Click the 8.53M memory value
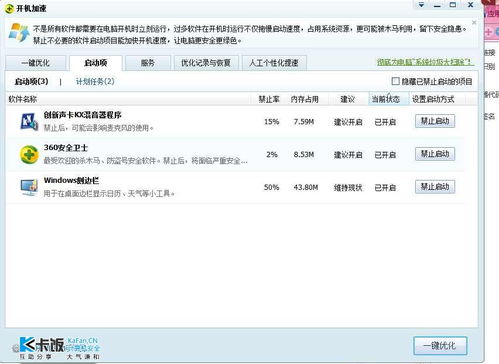The height and width of the screenshot is (364, 499). 304,155
